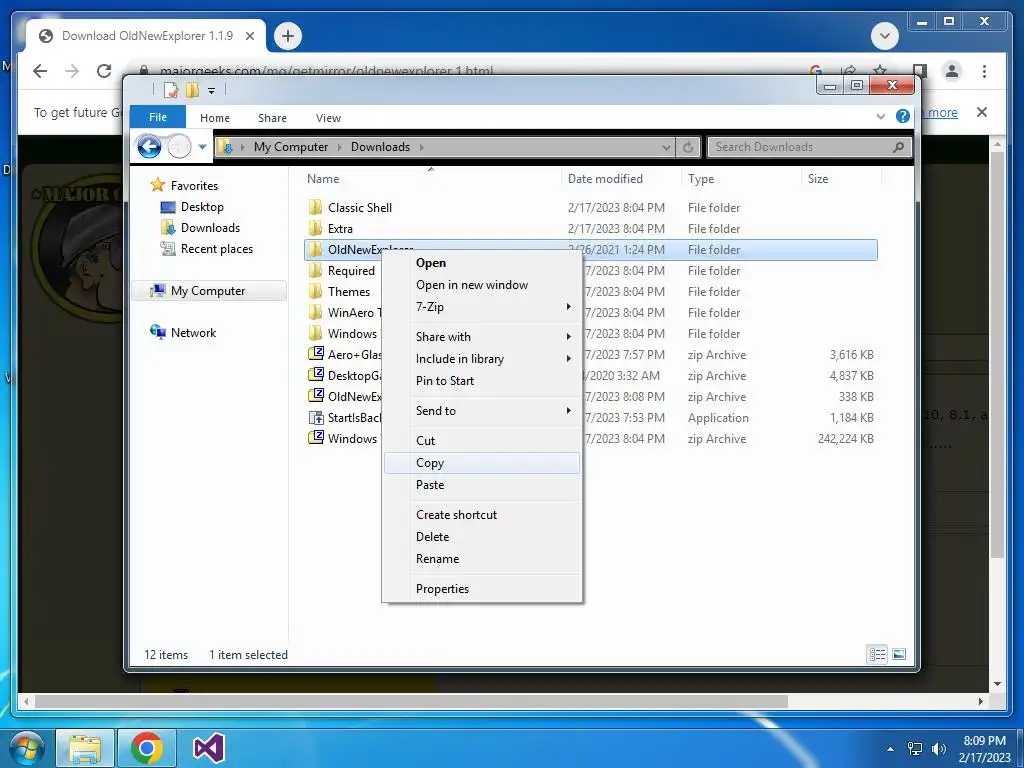Click the Extra folder icon
The height and width of the screenshot is (768, 1024).
pos(315,229)
